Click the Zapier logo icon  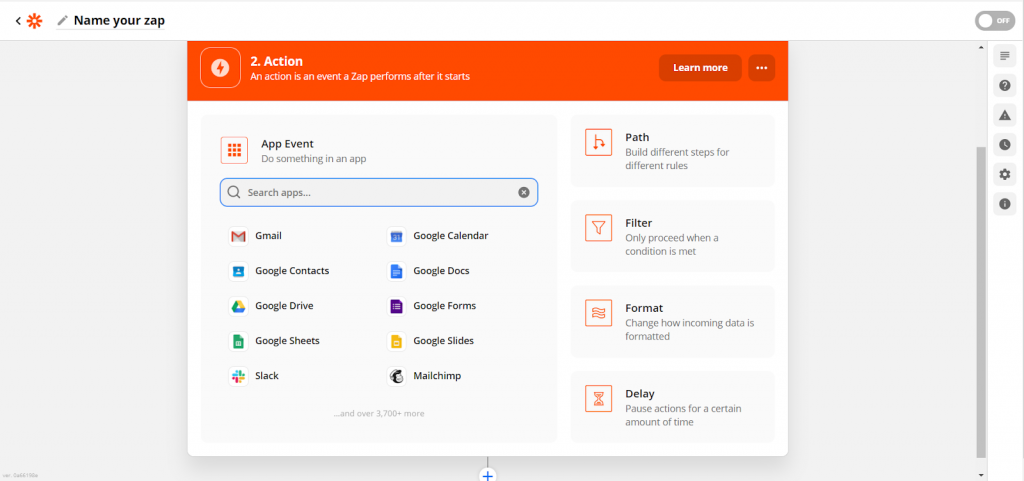(34, 21)
